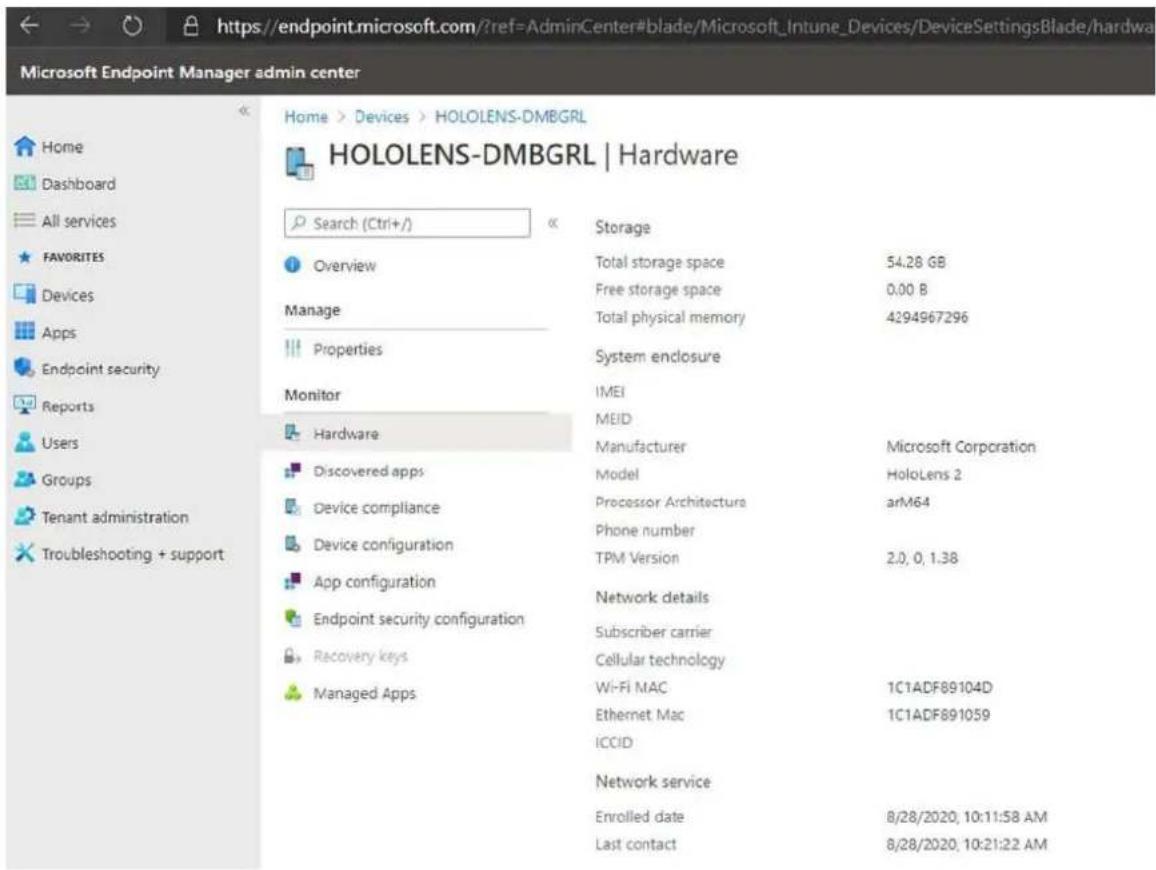Open Endpoint security configuration

(419, 619)
